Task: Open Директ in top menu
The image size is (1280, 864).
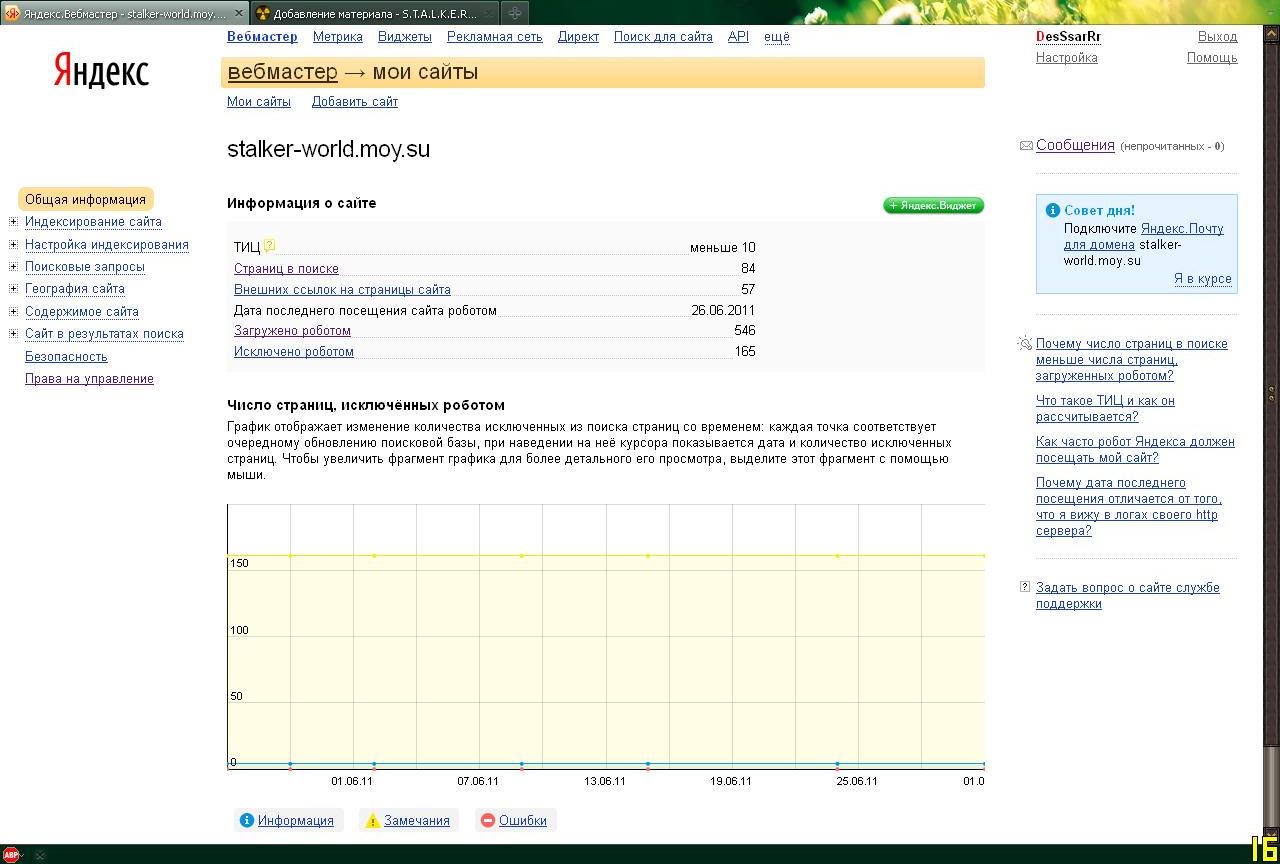Action: pyautogui.click(x=578, y=37)
